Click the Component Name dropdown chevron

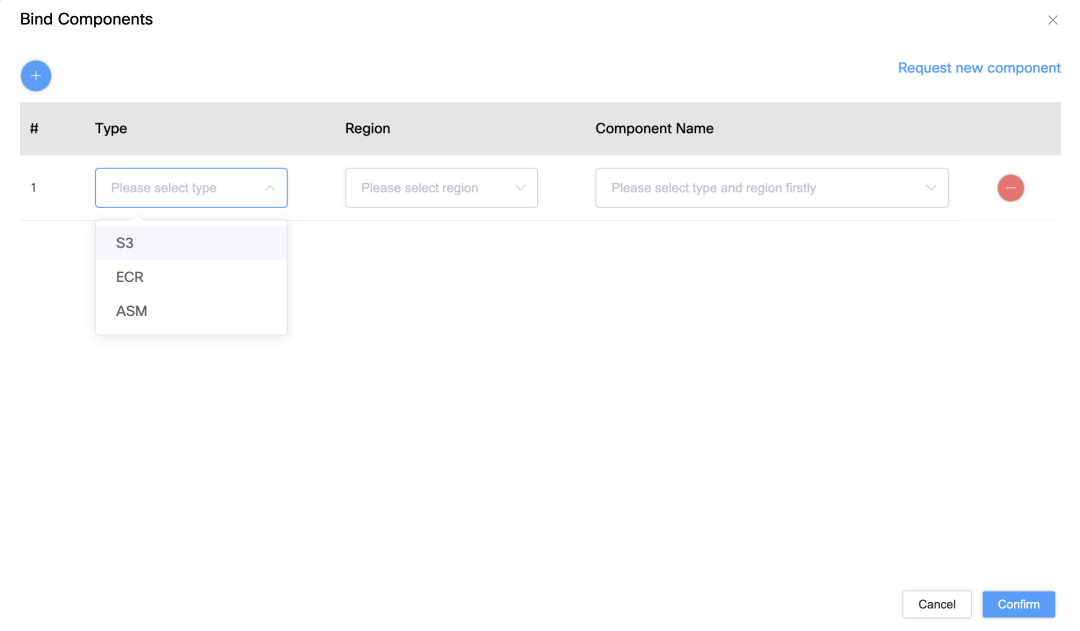931,188
